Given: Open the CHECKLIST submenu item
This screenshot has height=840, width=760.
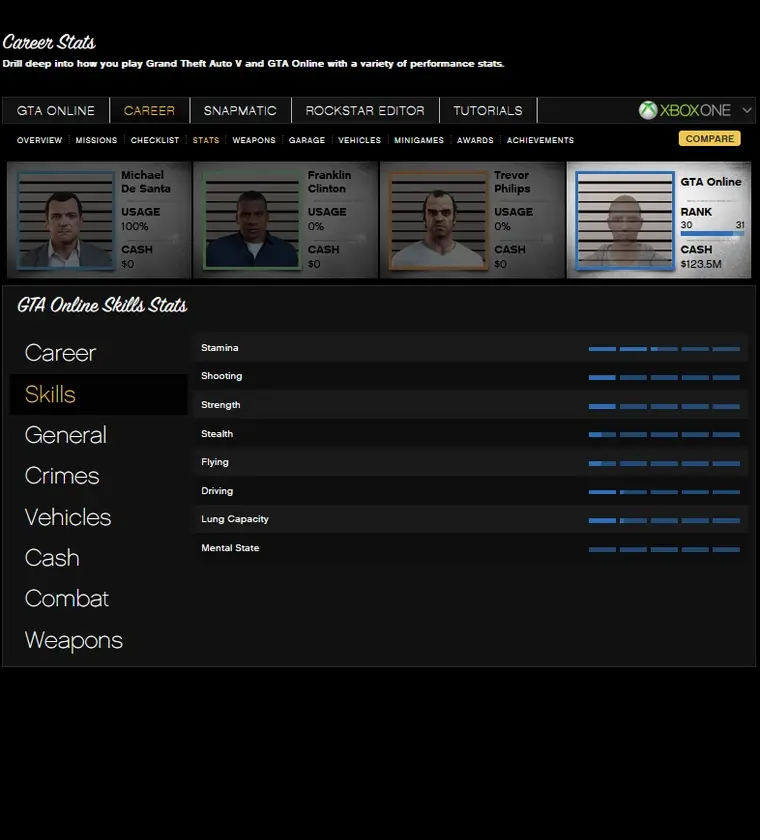Looking at the screenshot, I should pyautogui.click(x=155, y=140).
